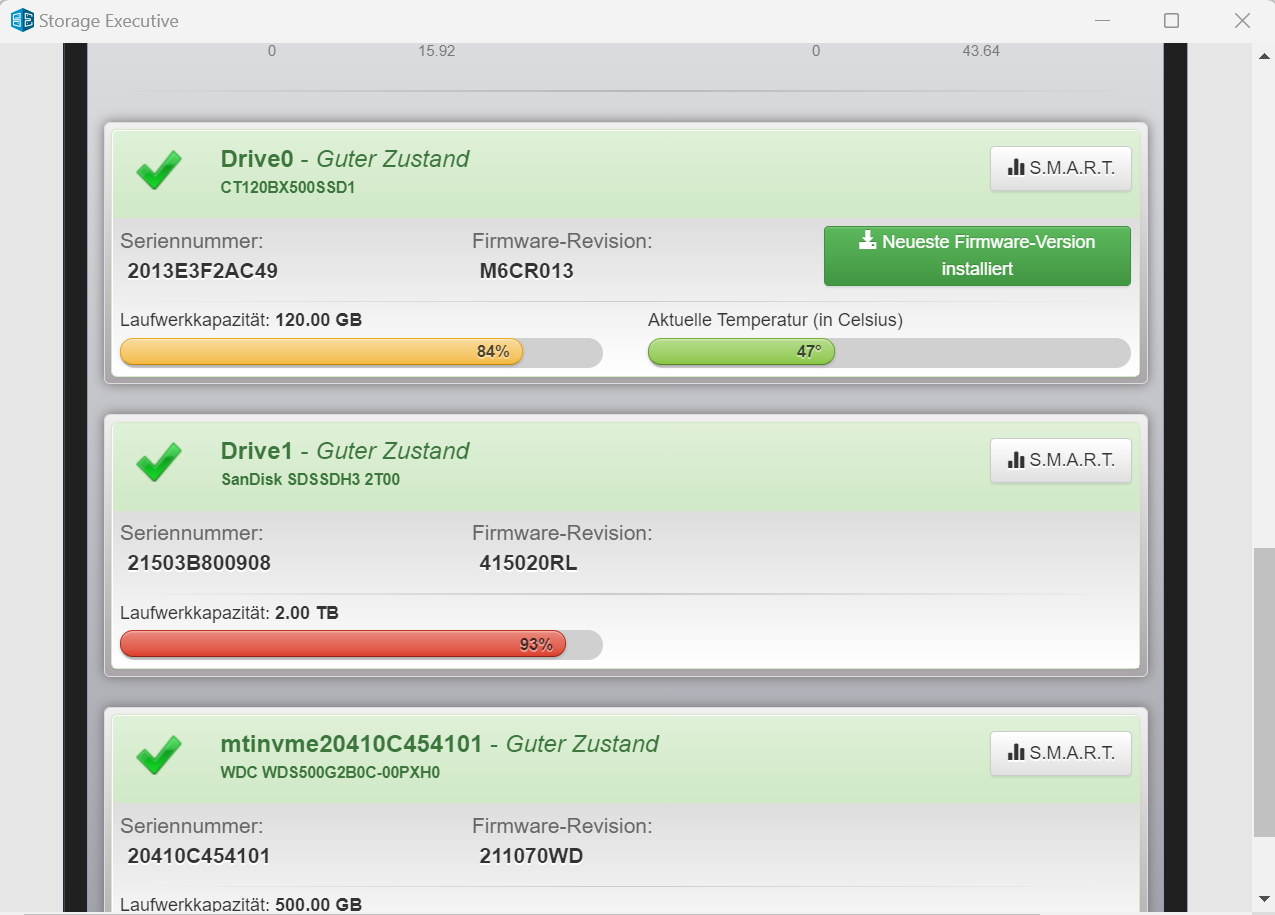Select the Drive0 title text
This screenshot has height=915, width=1275.
[x=257, y=158]
